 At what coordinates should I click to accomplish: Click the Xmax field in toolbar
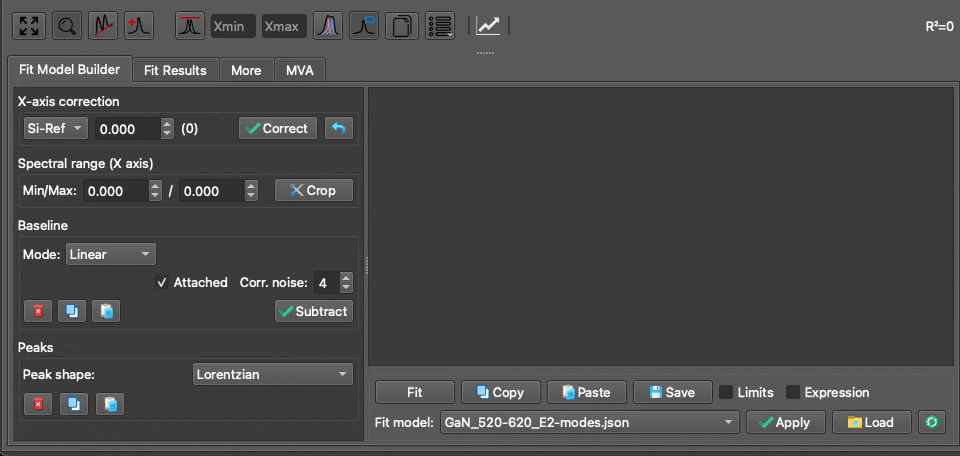284,26
